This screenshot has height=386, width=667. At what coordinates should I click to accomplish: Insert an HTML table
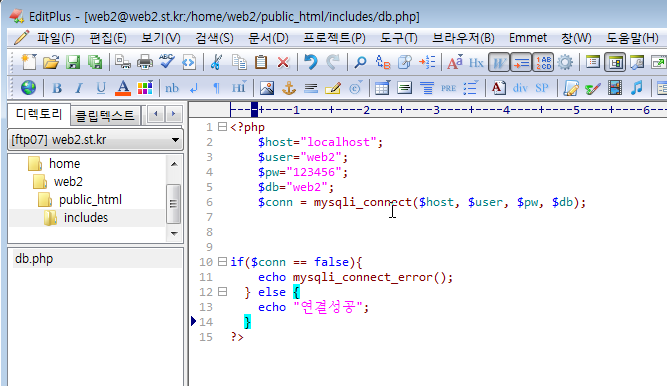[x=382, y=88]
